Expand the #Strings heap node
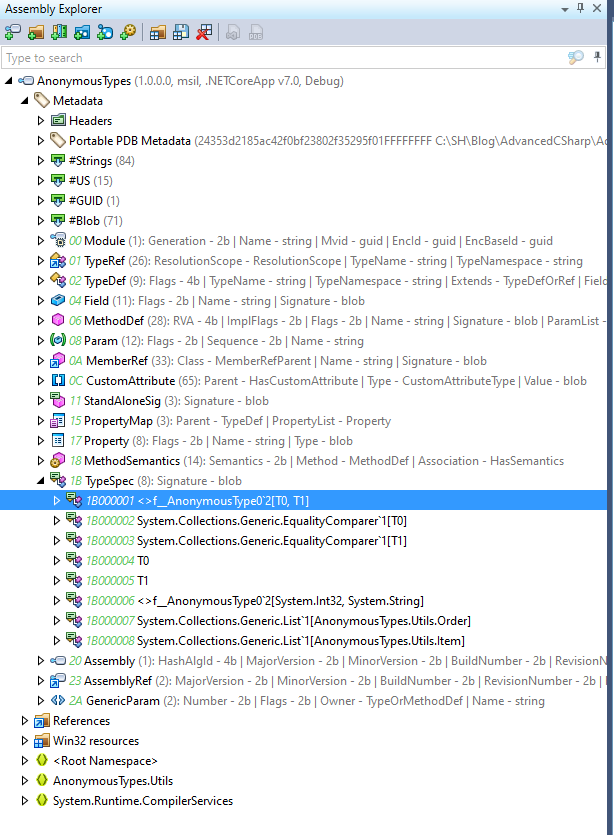The height and width of the screenshot is (835, 614). [40, 161]
